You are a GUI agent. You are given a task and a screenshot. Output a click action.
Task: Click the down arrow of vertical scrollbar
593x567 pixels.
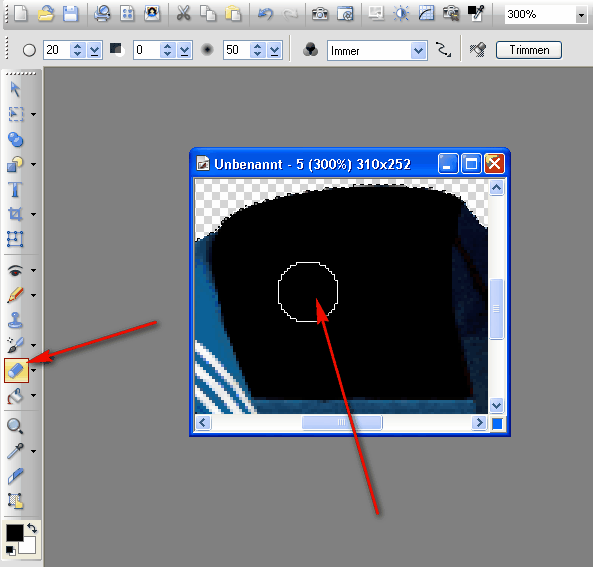[496, 405]
